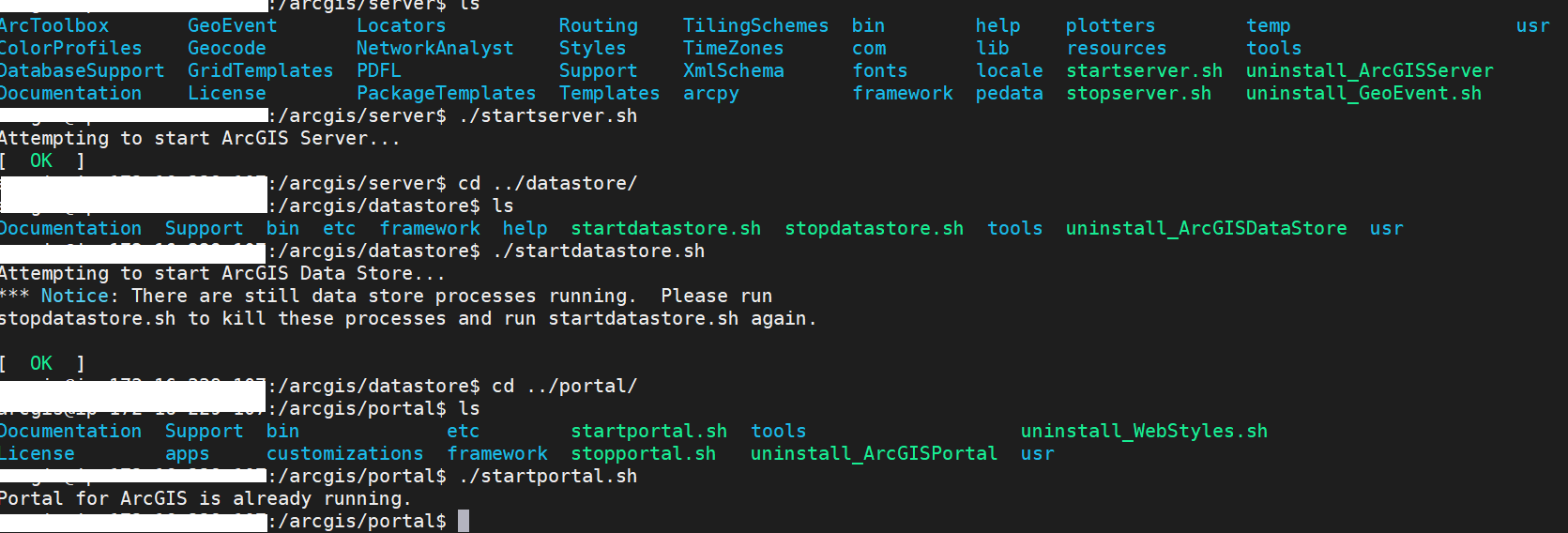Click the uninstall_ArcGISDataStore entry
1568x533 pixels.
point(1207,228)
